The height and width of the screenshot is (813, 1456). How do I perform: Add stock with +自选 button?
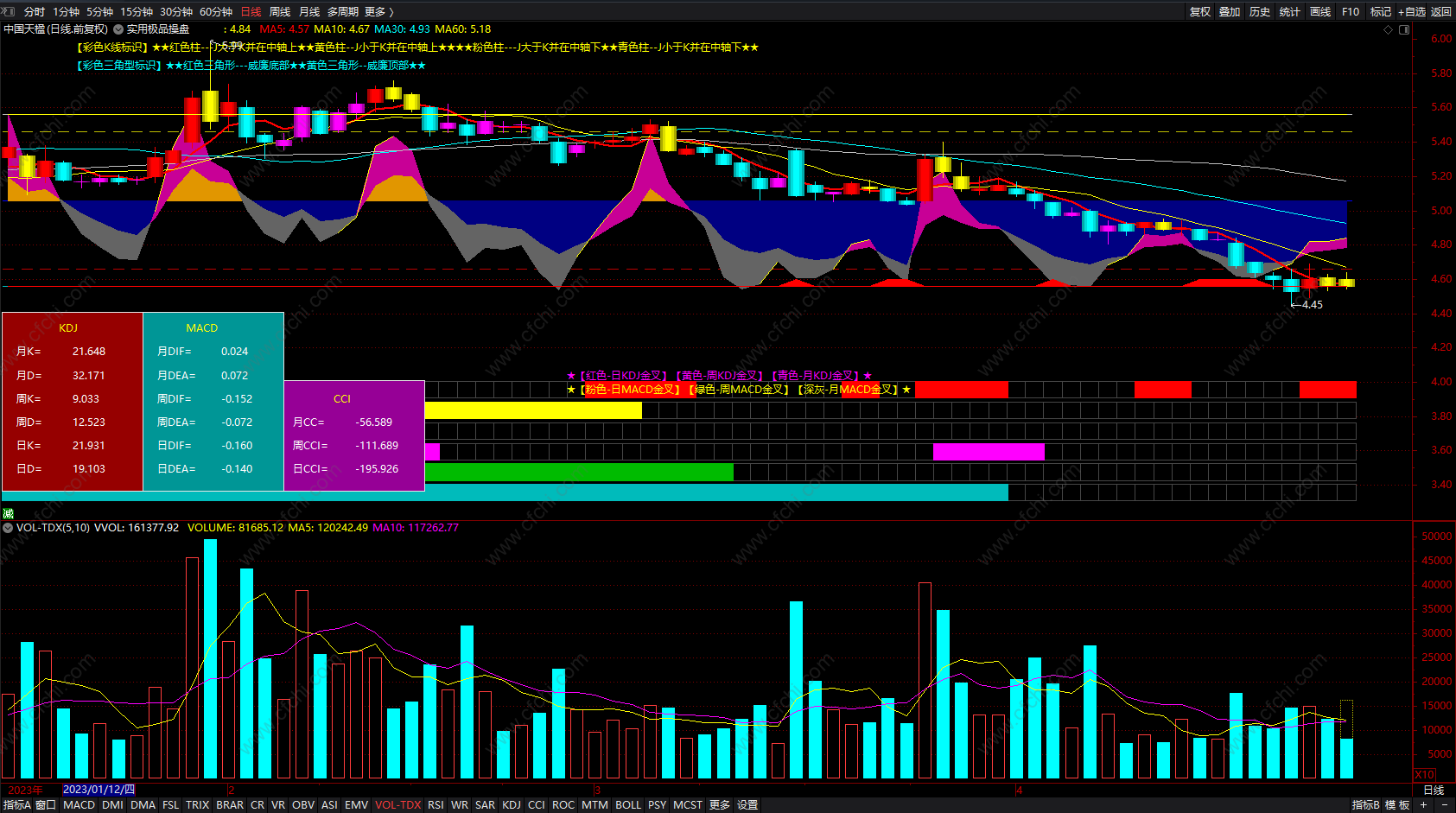[x=1412, y=11]
